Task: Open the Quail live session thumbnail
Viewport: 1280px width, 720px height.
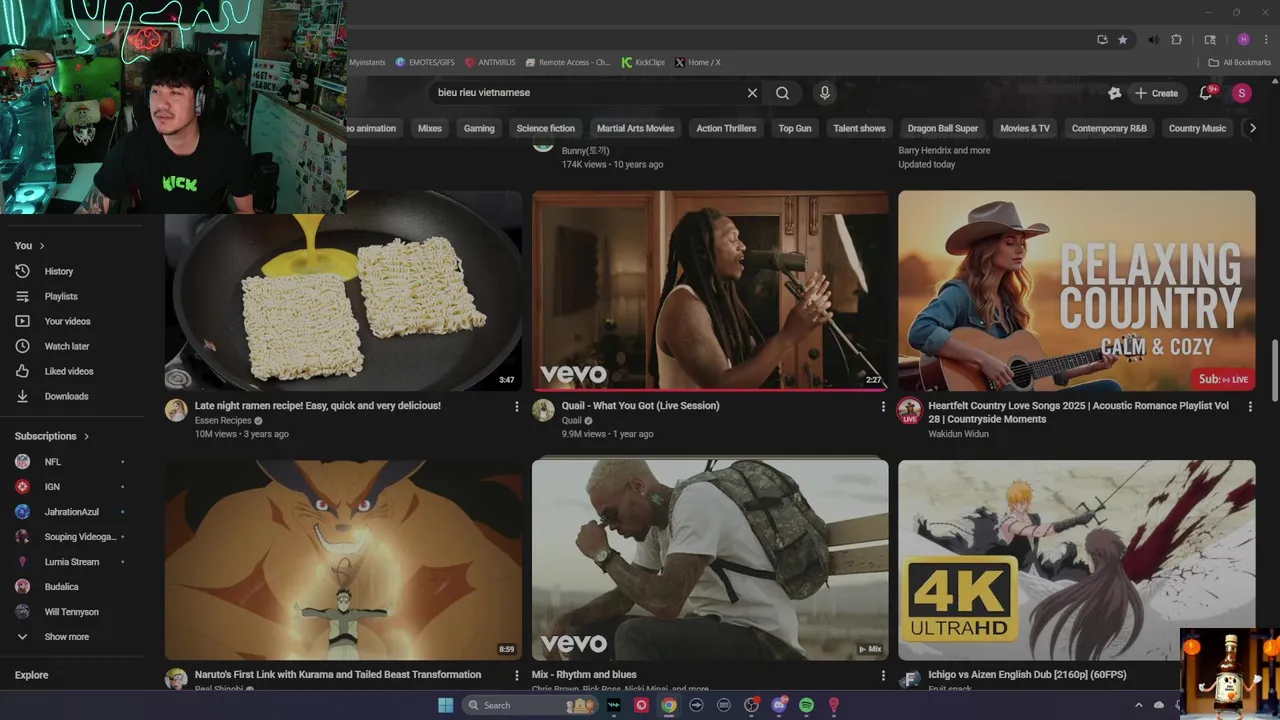Action: (x=710, y=290)
